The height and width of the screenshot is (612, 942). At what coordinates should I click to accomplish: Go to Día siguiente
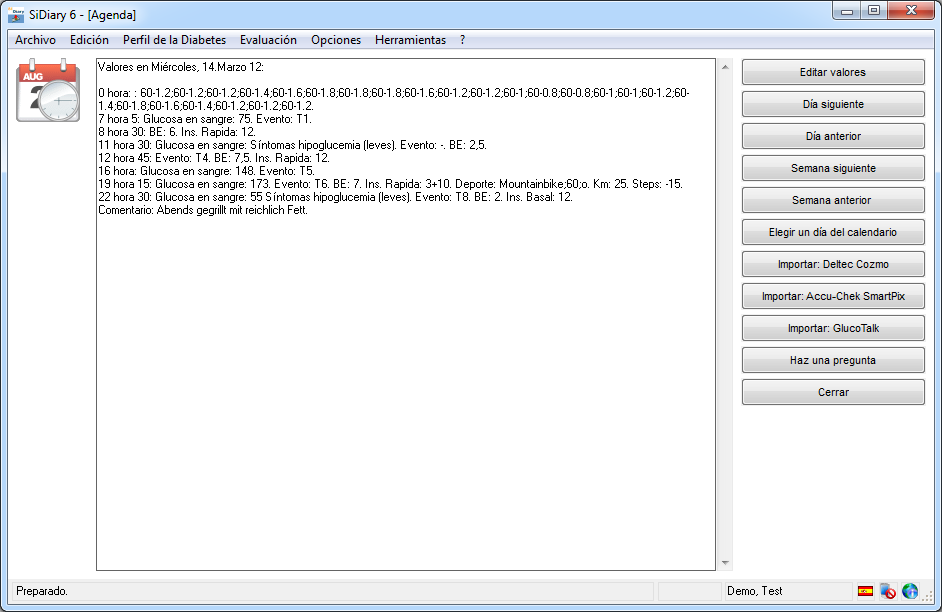point(832,104)
